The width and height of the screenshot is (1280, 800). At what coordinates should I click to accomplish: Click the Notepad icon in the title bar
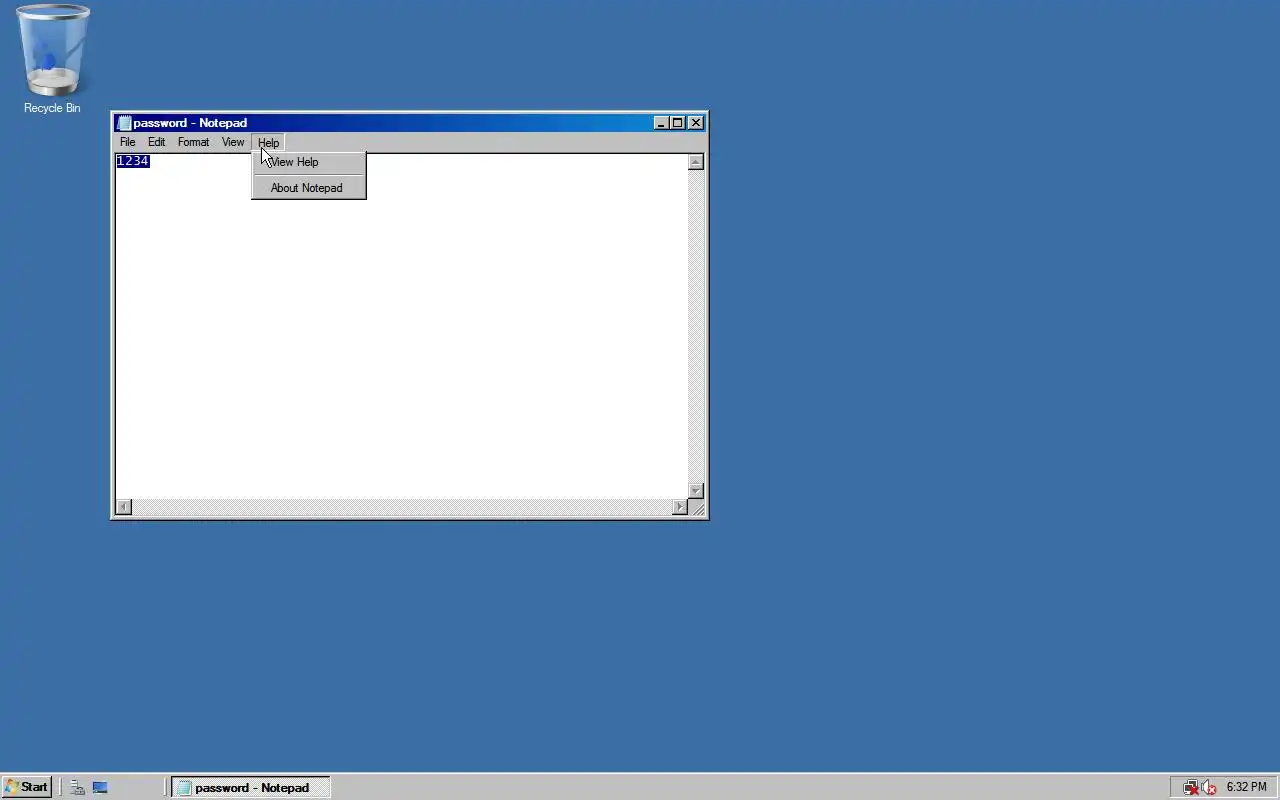(124, 123)
